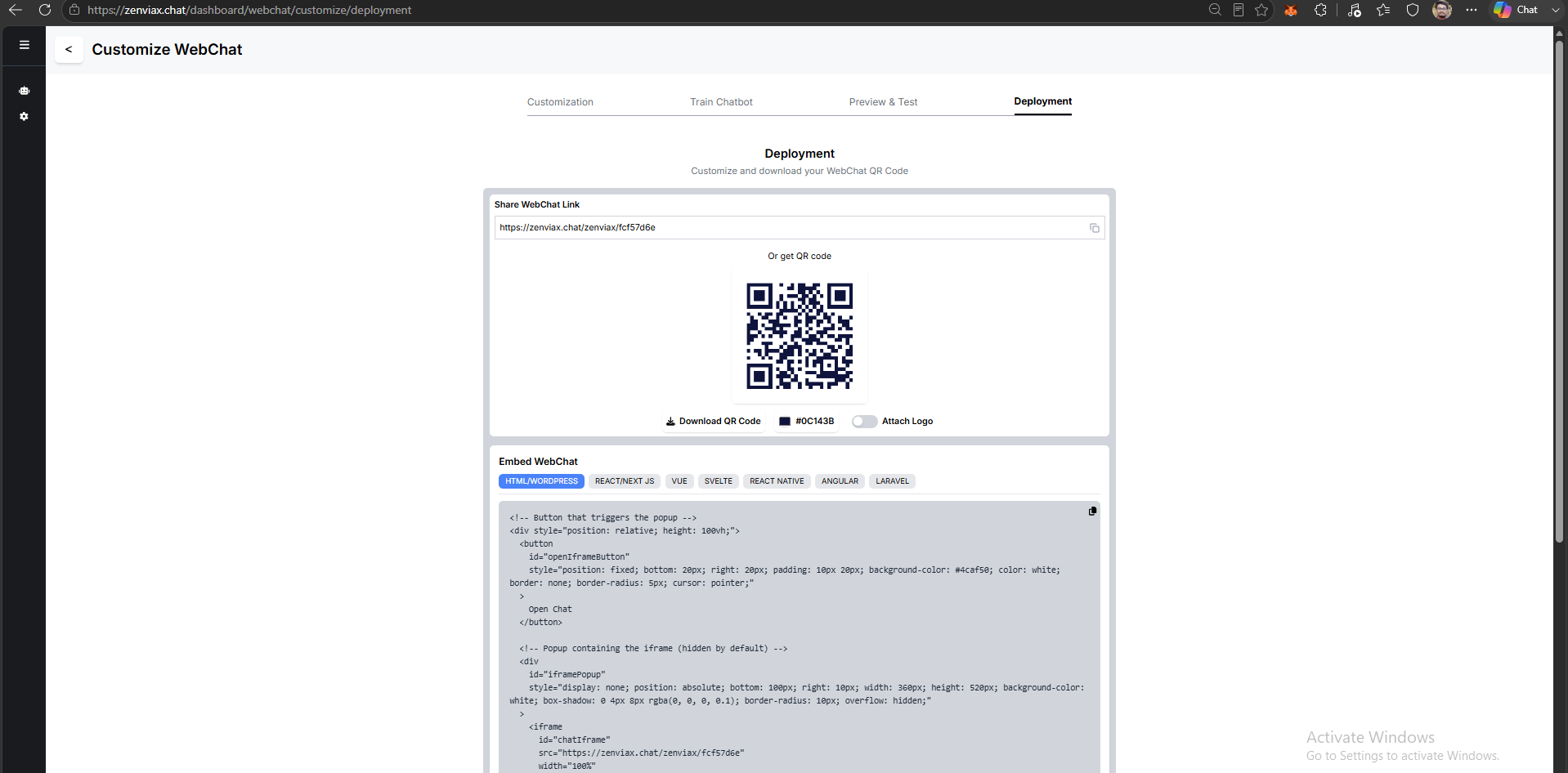Select the HTML/WORDPRESS embed tab
This screenshot has width=1568, height=773.
541,481
